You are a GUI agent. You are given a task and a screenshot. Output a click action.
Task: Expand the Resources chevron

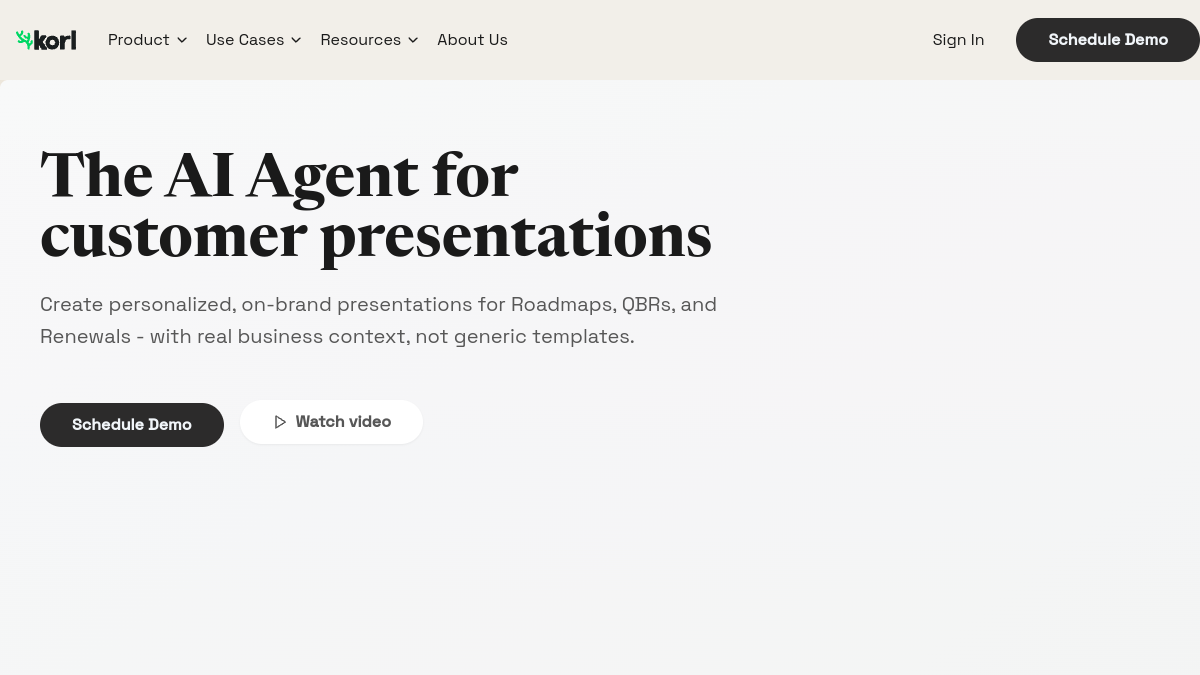[413, 40]
